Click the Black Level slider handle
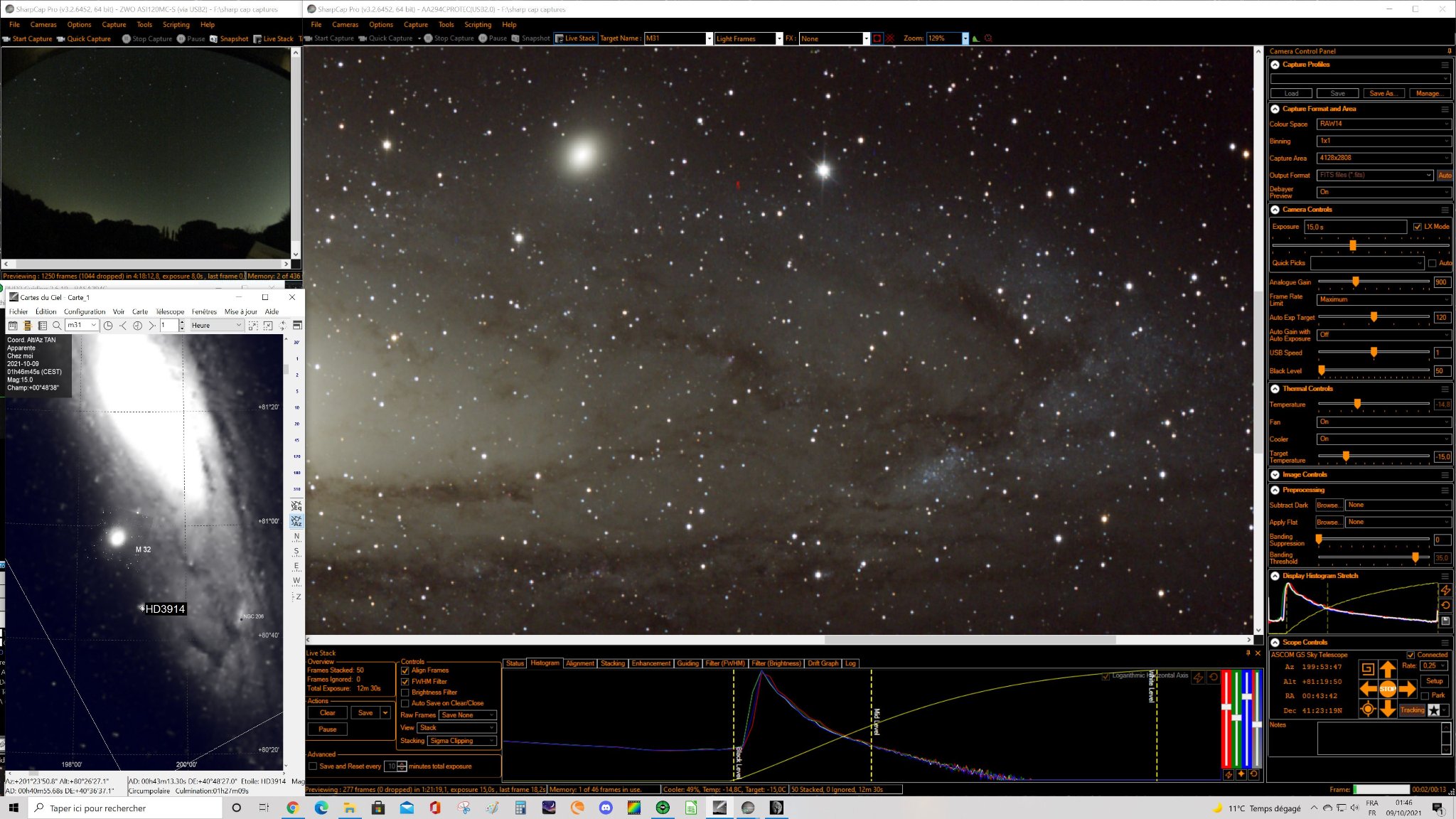 [x=1322, y=371]
